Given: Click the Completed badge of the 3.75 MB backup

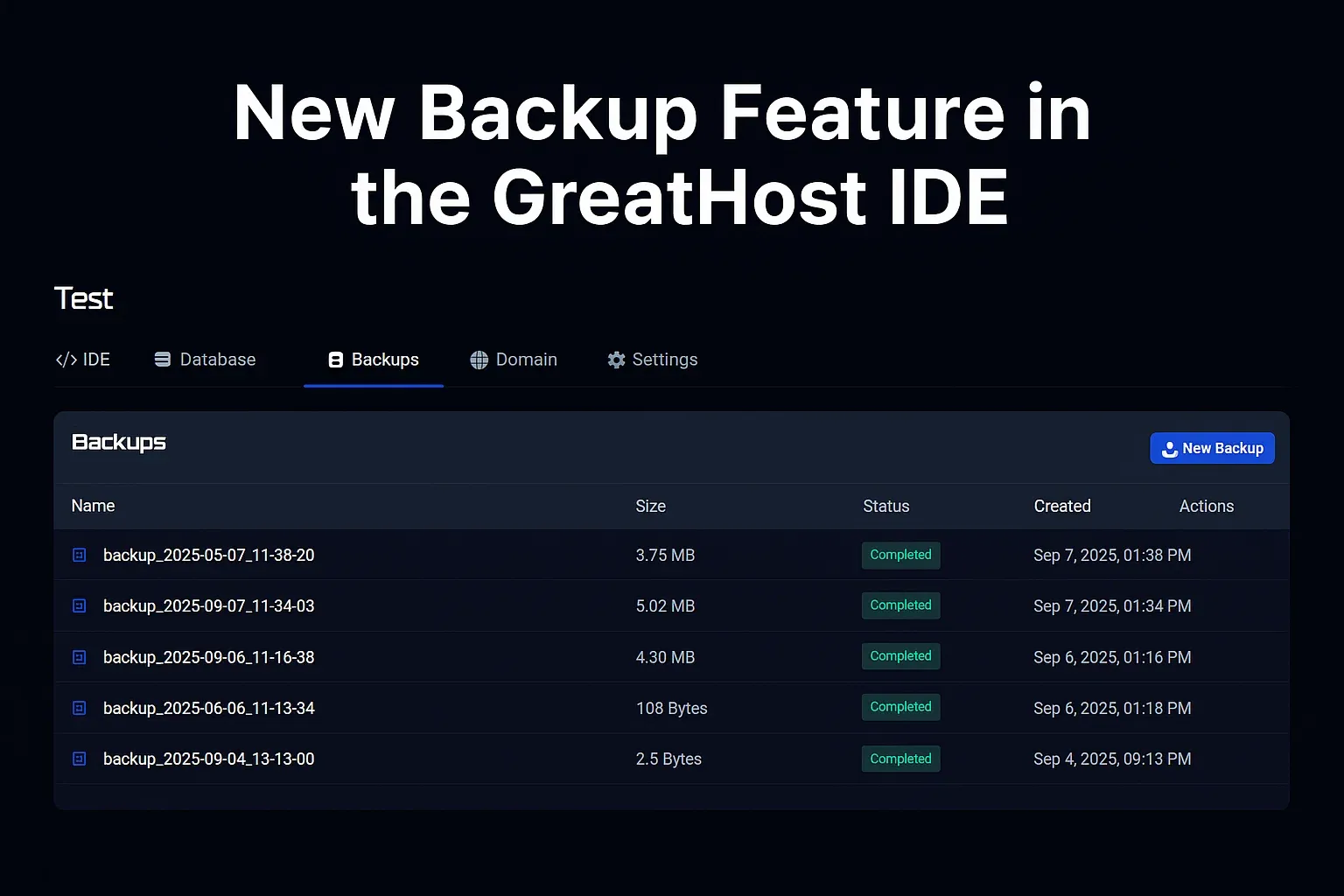Looking at the screenshot, I should (x=900, y=555).
